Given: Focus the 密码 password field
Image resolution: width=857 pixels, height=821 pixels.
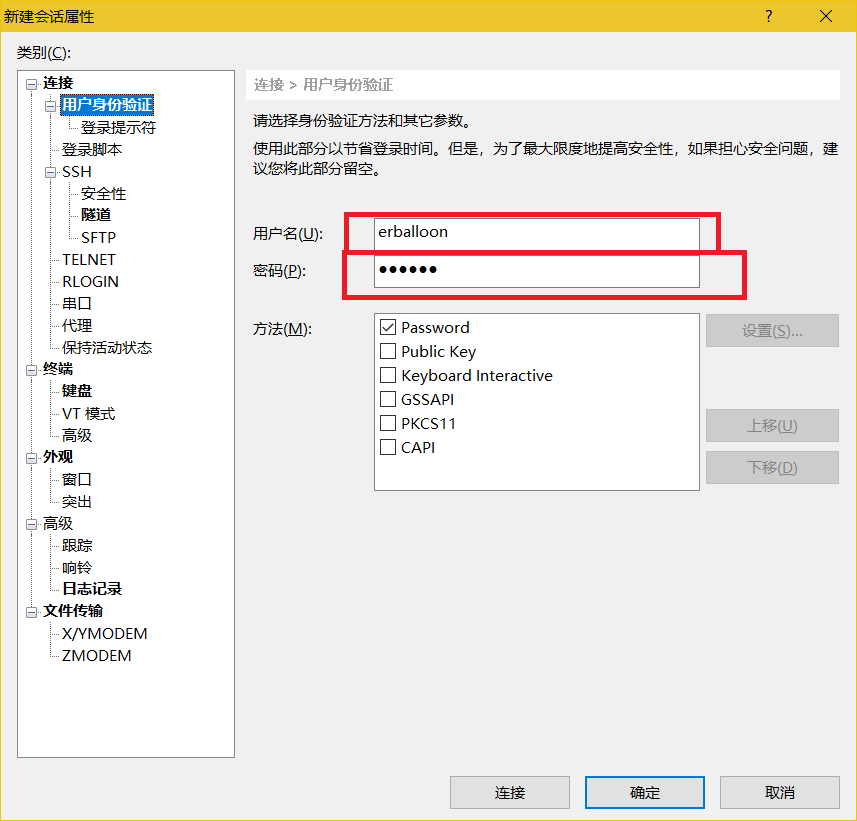Looking at the screenshot, I should click(536, 271).
